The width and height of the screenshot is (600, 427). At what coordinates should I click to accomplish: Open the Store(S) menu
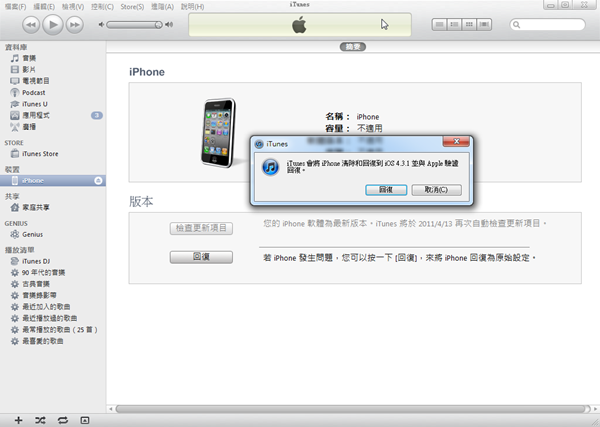click(x=132, y=7)
